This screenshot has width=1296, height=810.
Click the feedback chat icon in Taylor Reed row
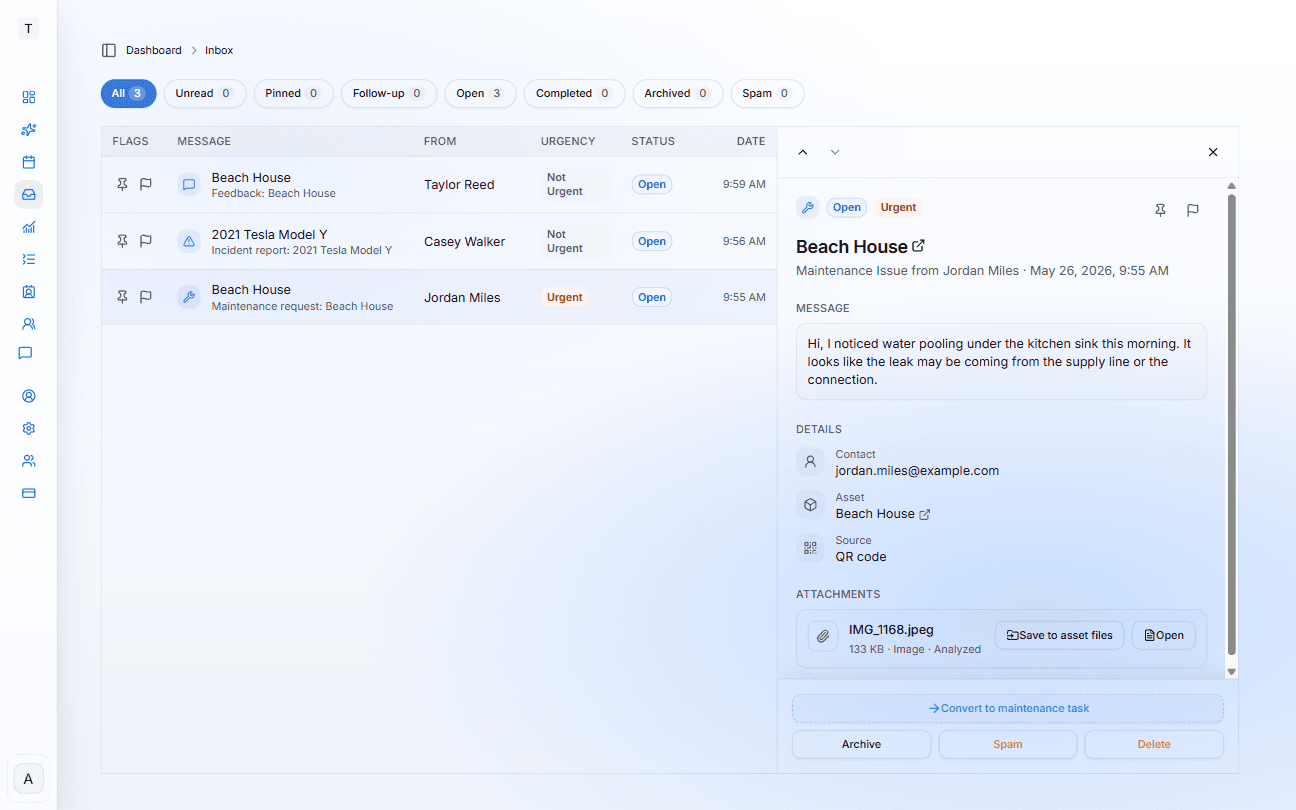coord(189,185)
